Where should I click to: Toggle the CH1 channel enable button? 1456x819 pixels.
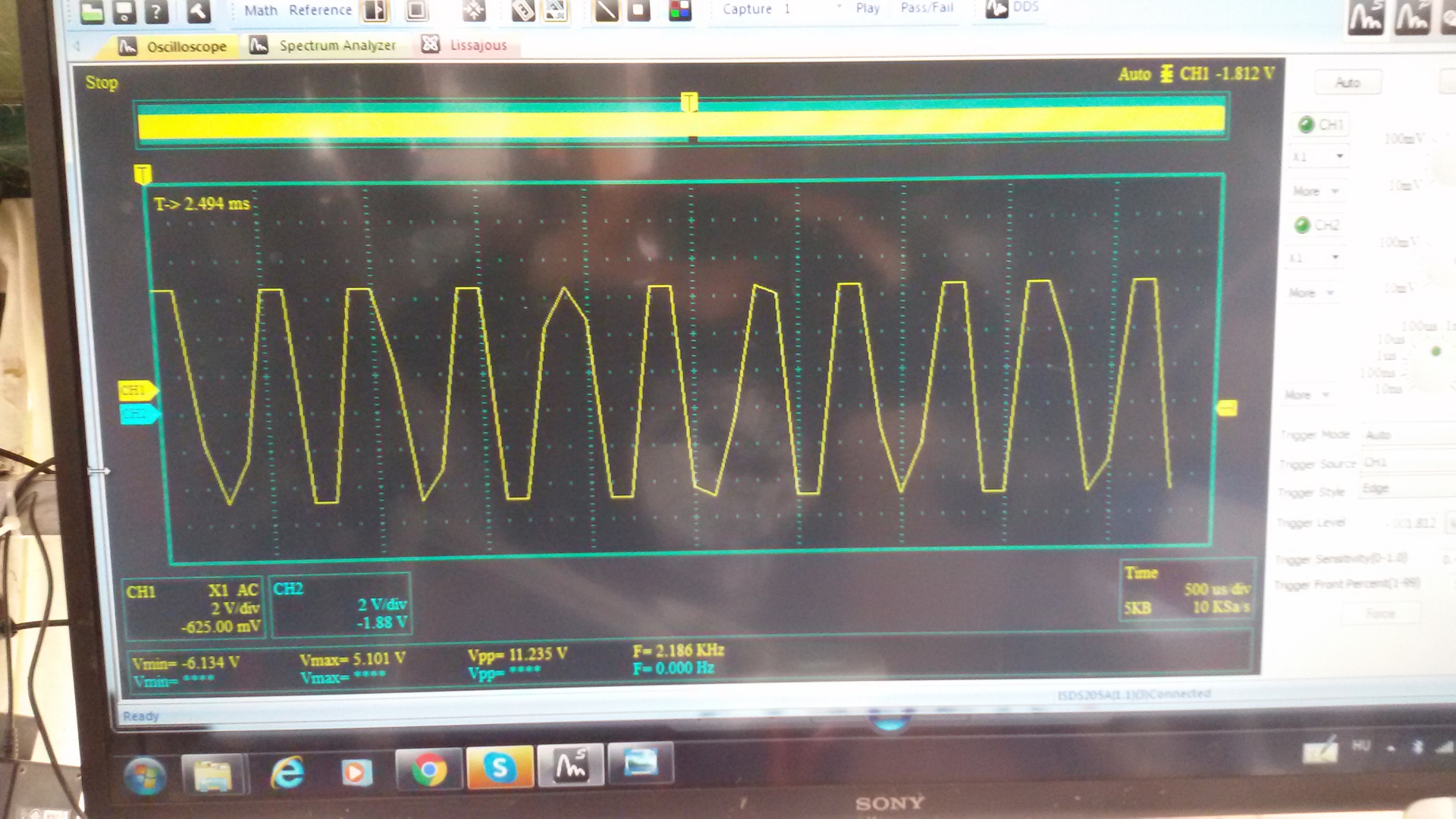[1320, 124]
